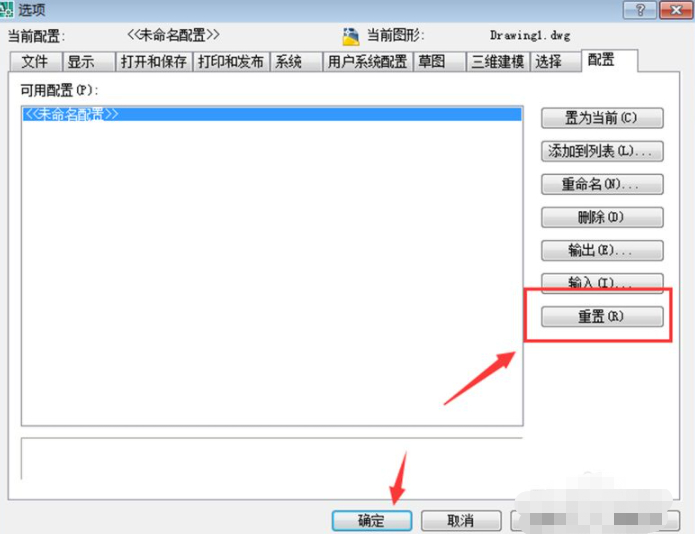The height and width of the screenshot is (534, 695).
Task: Open the 显示 tab
Action: [x=81, y=61]
